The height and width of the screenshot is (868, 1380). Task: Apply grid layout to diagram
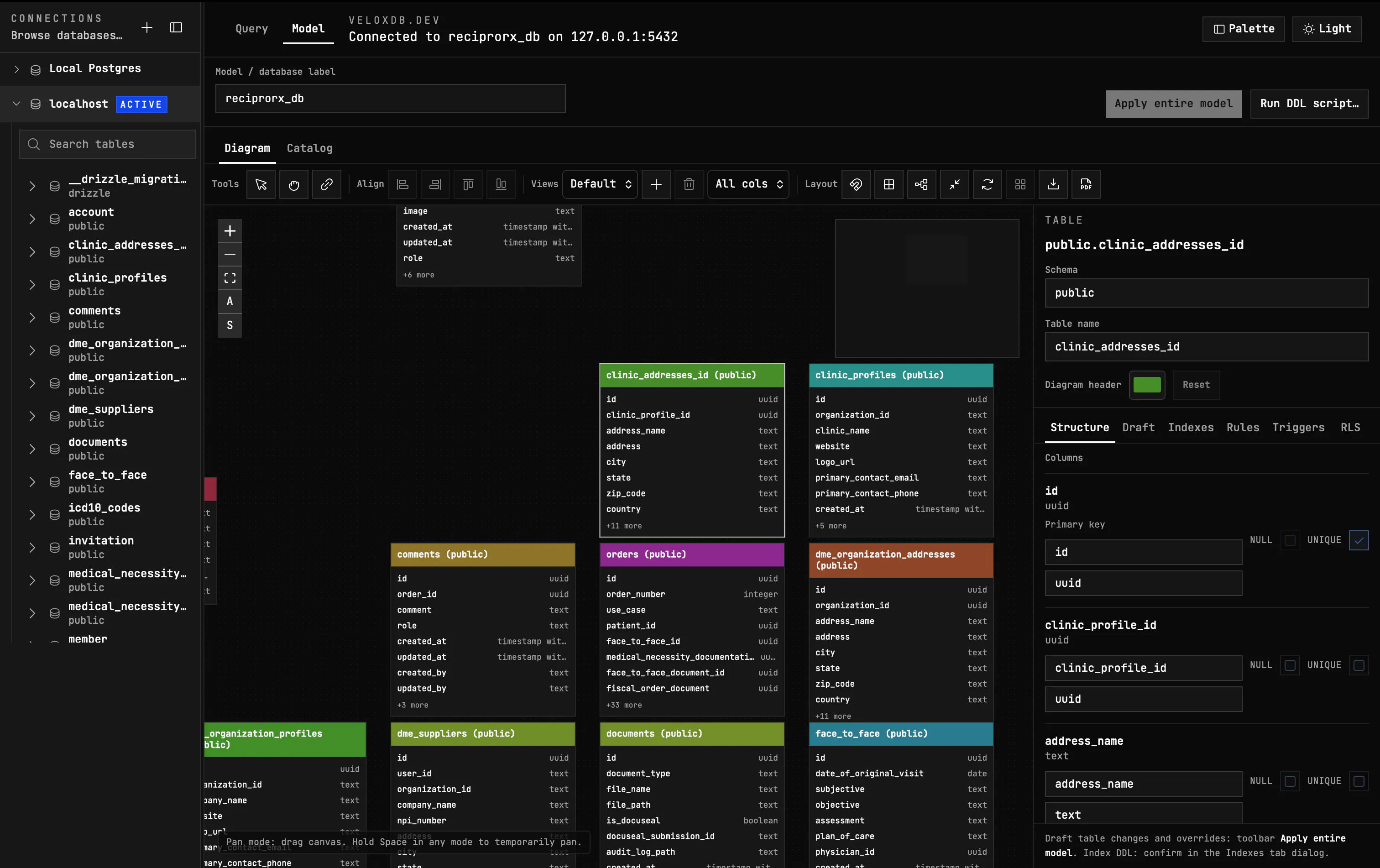pos(889,184)
